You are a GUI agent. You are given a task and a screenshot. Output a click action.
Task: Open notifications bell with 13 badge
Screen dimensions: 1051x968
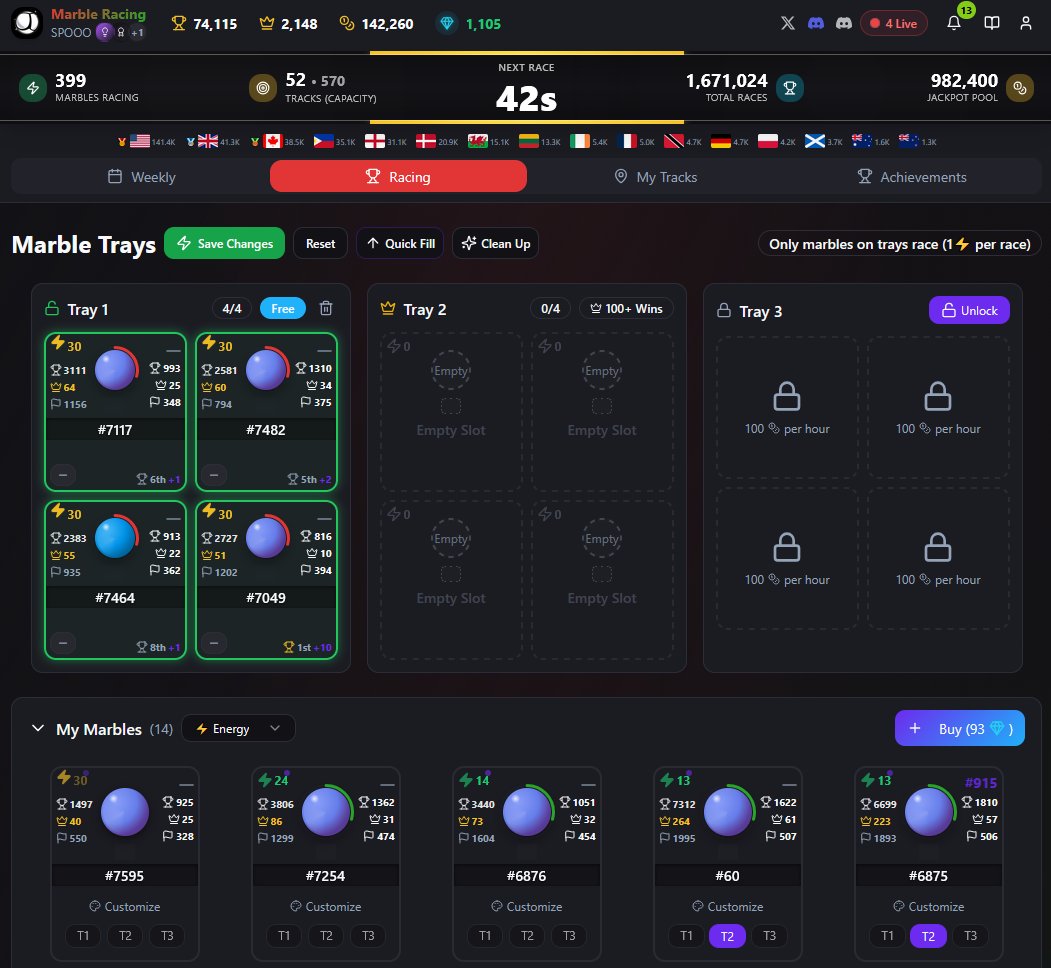tap(954, 23)
